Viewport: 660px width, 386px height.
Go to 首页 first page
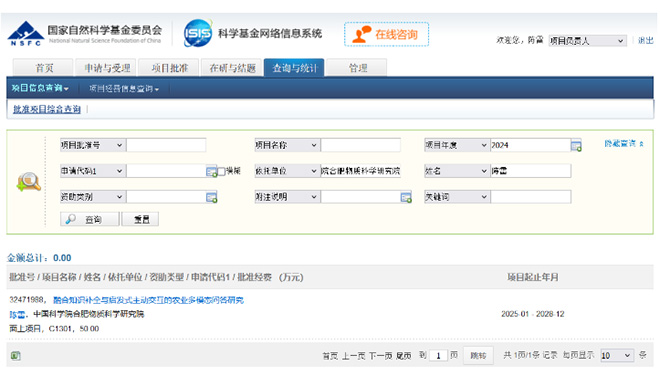[330, 356]
